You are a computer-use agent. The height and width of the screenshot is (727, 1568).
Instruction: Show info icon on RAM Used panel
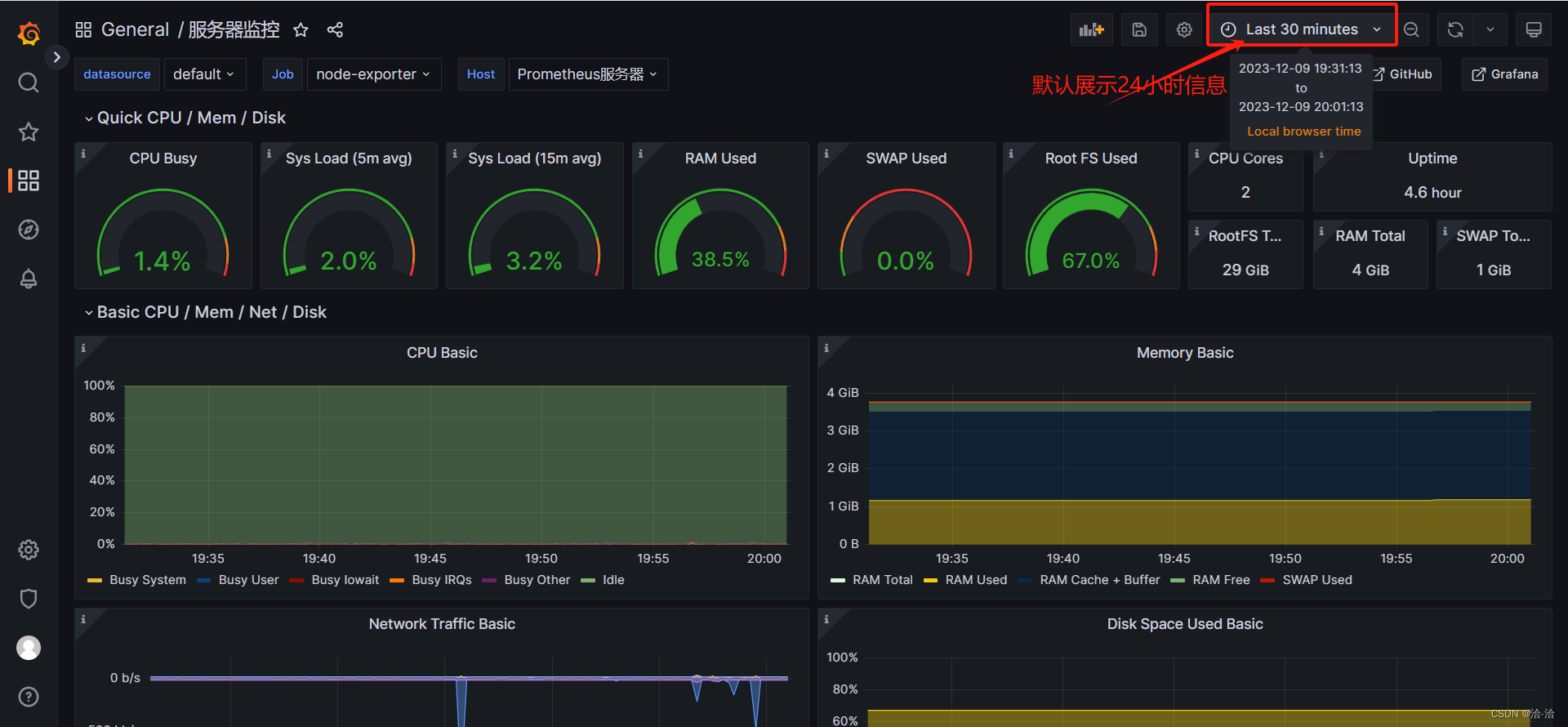[x=640, y=153]
